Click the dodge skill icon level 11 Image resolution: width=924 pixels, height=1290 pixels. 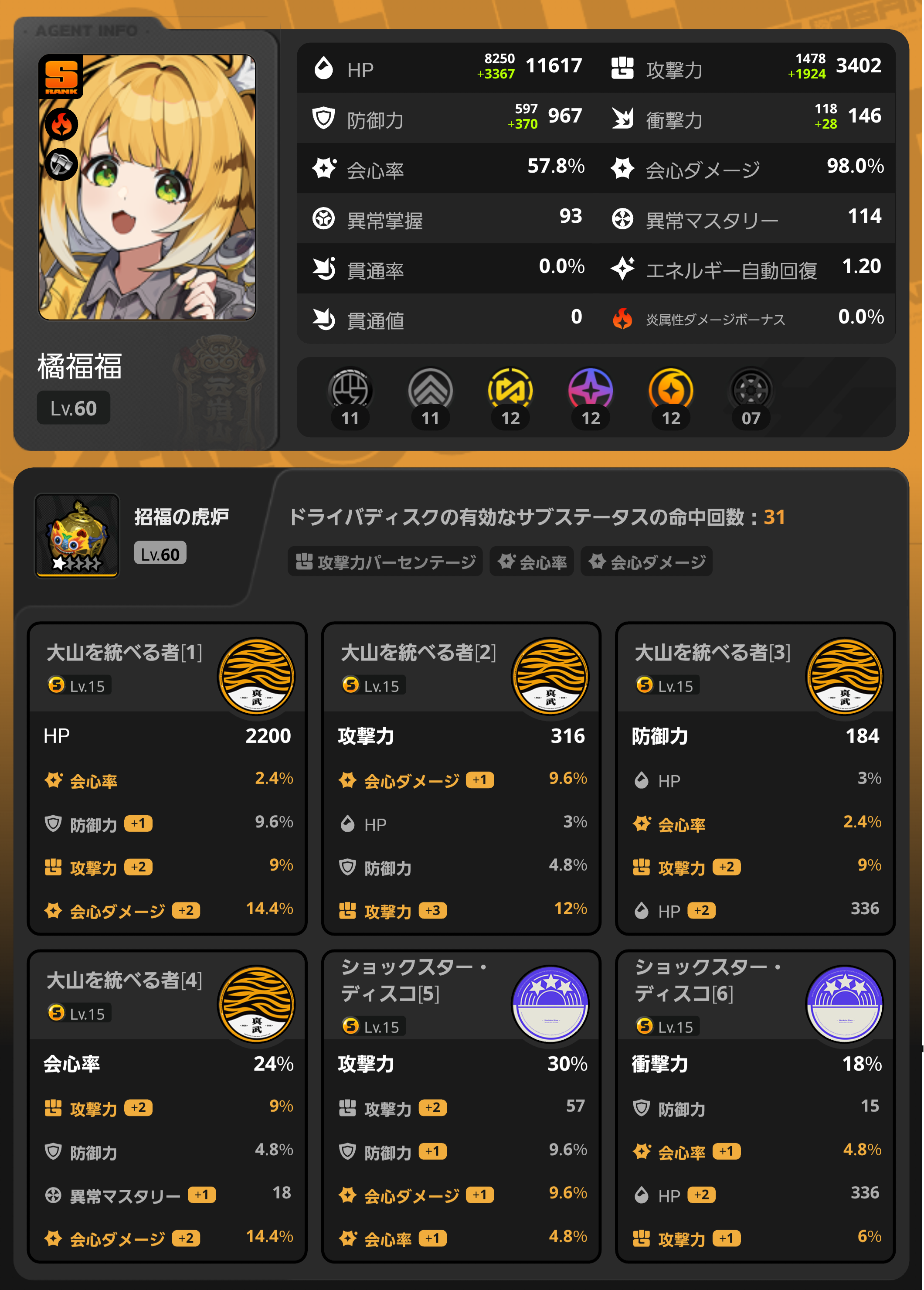pos(431,391)
